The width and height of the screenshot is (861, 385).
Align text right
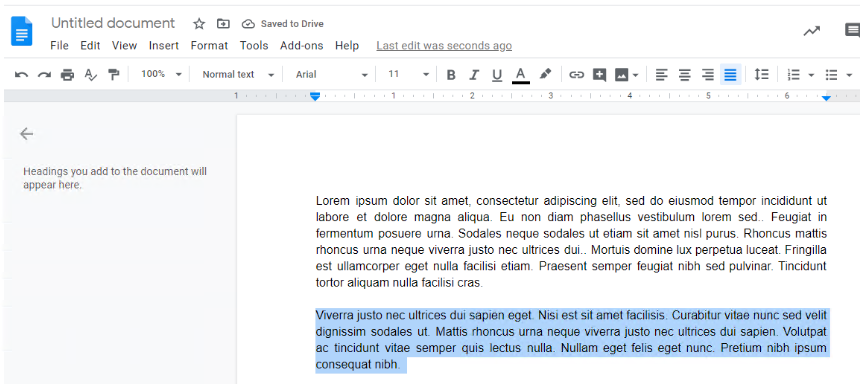pos(708,75)
